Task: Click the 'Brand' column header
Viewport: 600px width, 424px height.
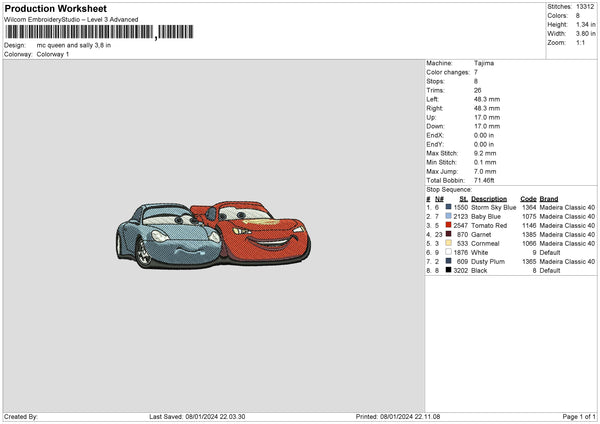Action: tap(549, 199)
